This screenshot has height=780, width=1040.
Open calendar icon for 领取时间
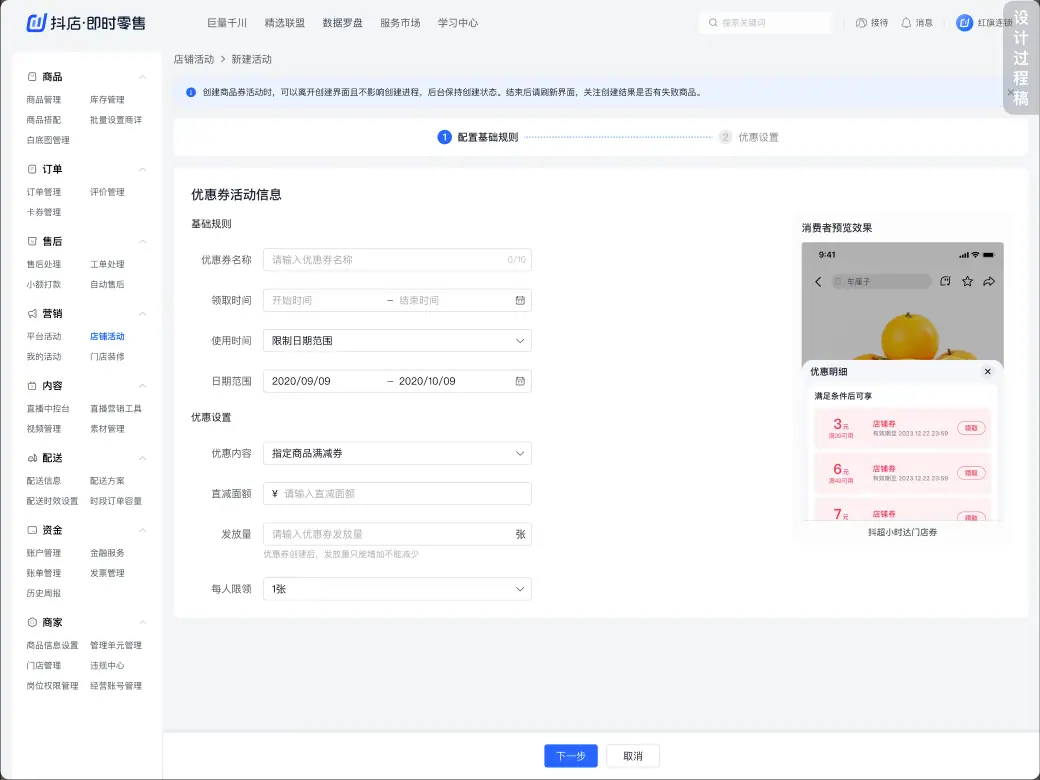pyautogui.click(x=520, y=300)
